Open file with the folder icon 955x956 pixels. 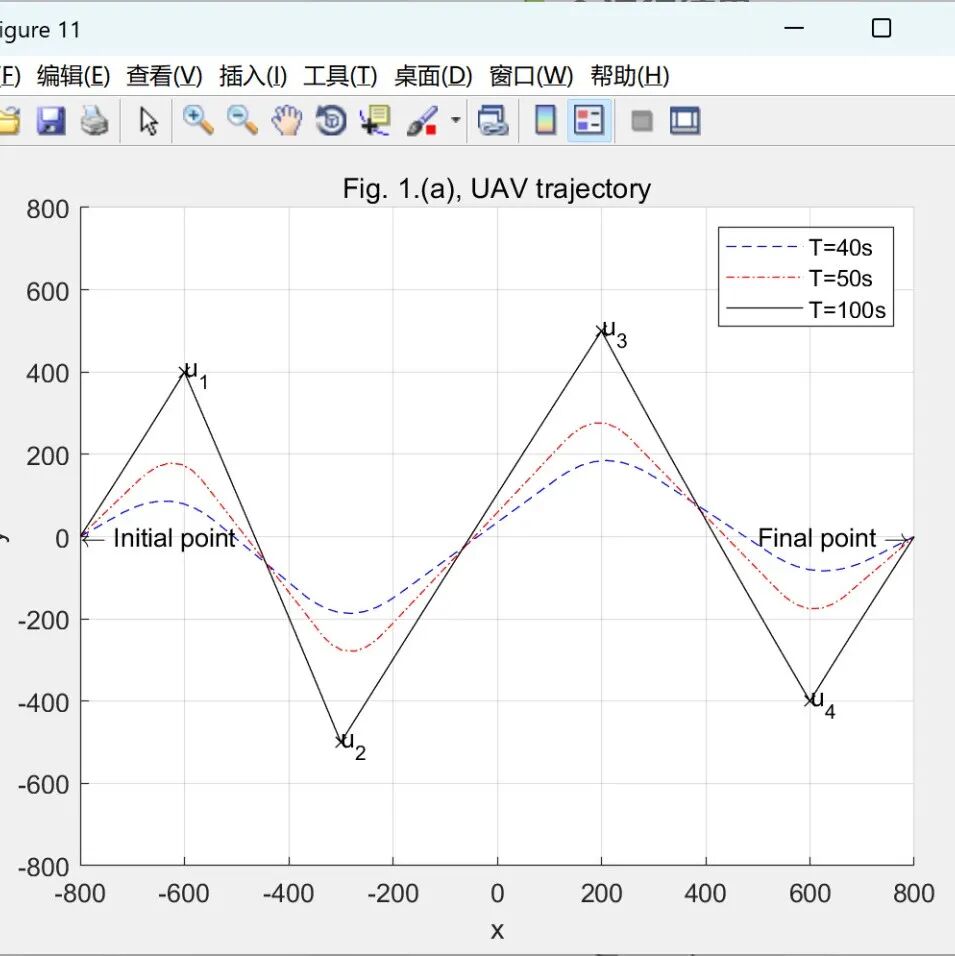click(x=9, y=120)
